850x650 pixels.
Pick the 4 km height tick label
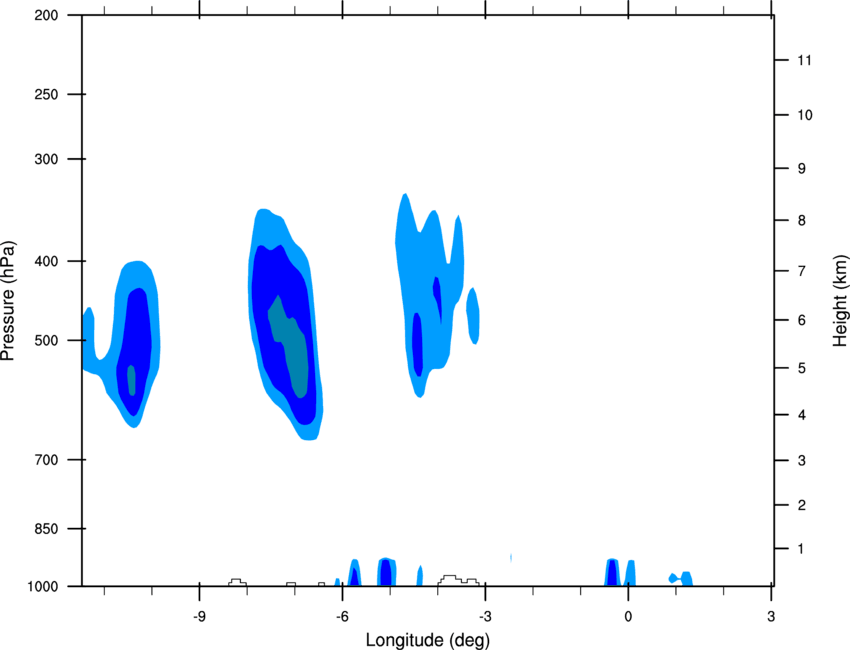pyautogui.click(x=802, y=415)
